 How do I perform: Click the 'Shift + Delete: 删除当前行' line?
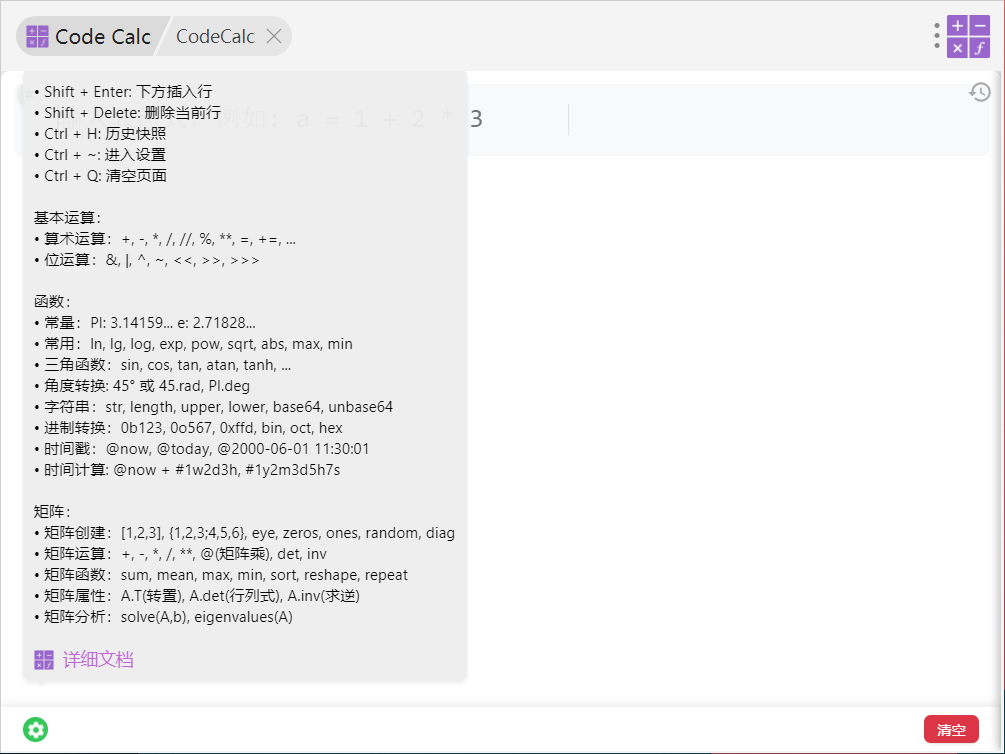128,113
